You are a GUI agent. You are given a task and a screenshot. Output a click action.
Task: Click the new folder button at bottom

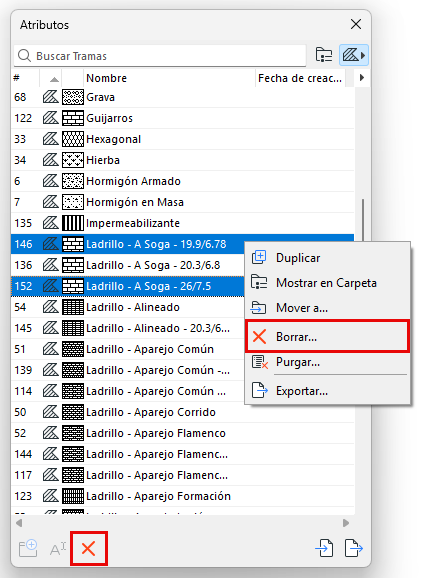point(28,549)
